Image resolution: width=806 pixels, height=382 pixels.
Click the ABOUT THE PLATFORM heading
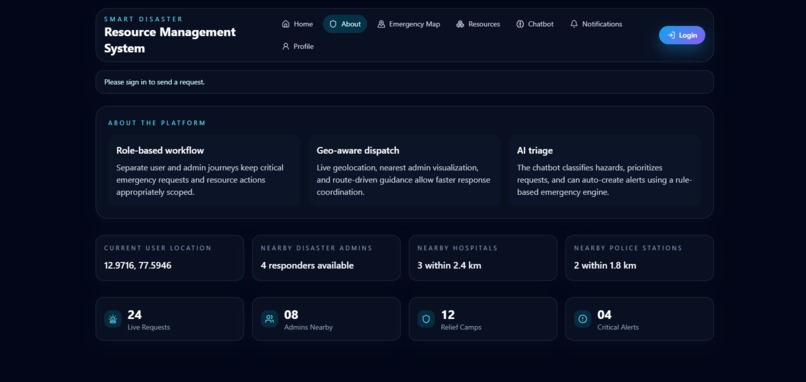coord(157,123)
